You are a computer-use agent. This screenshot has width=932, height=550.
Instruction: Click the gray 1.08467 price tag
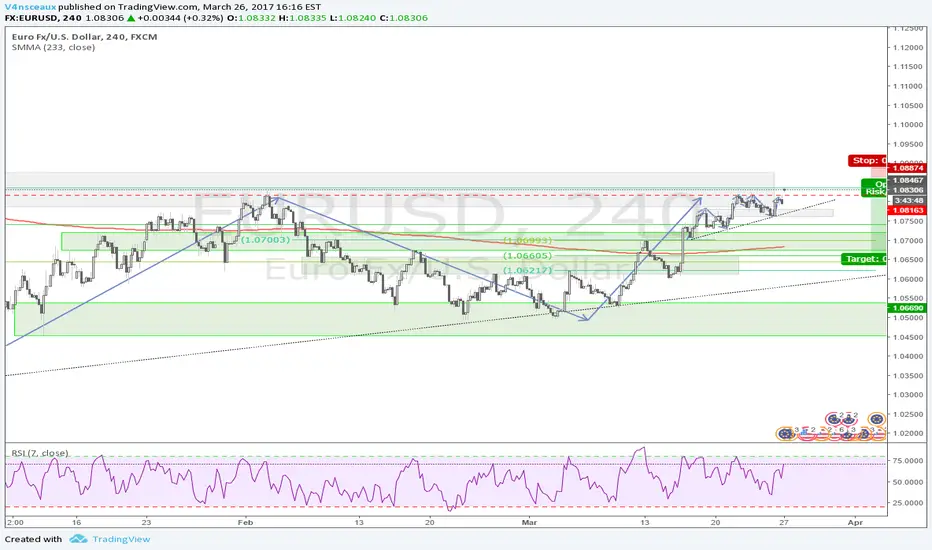click(x=907, y=180)
